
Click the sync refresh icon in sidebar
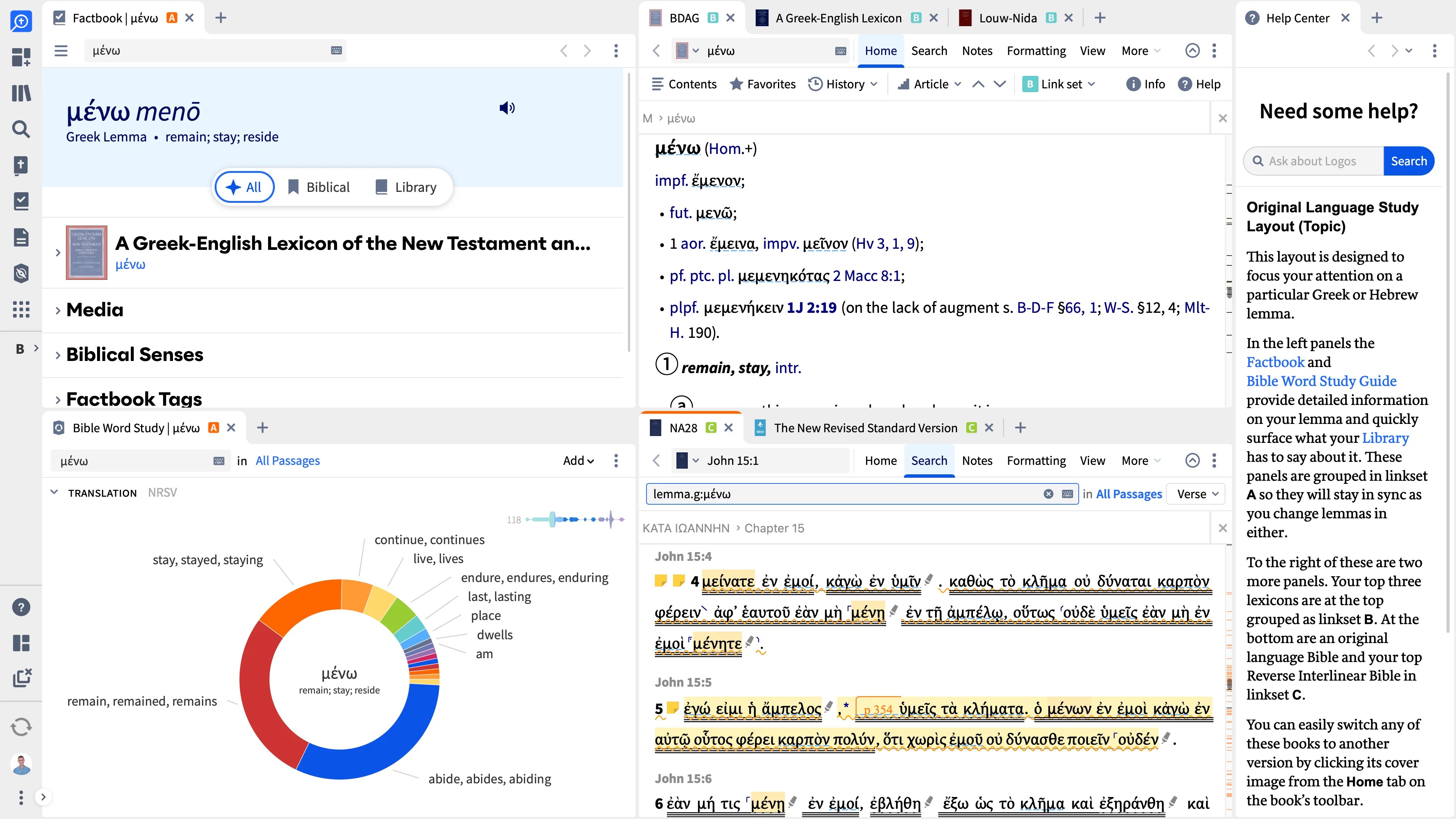tap(21, 727)
